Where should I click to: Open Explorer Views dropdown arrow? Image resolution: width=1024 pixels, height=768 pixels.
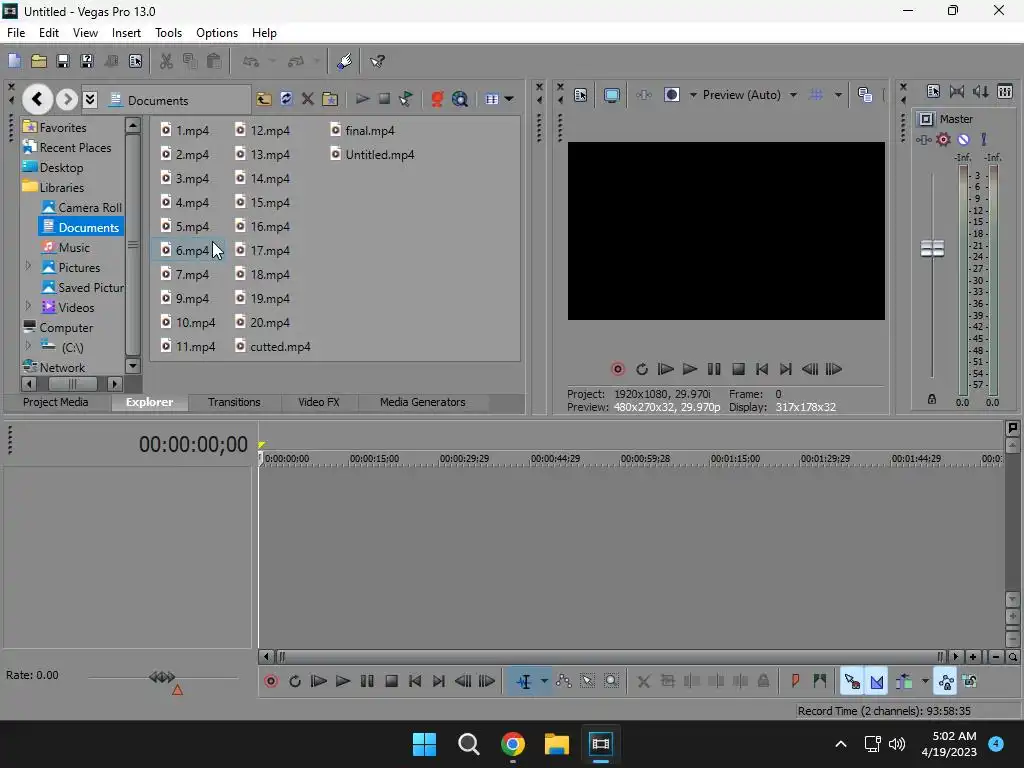click(x=509, y=99)
